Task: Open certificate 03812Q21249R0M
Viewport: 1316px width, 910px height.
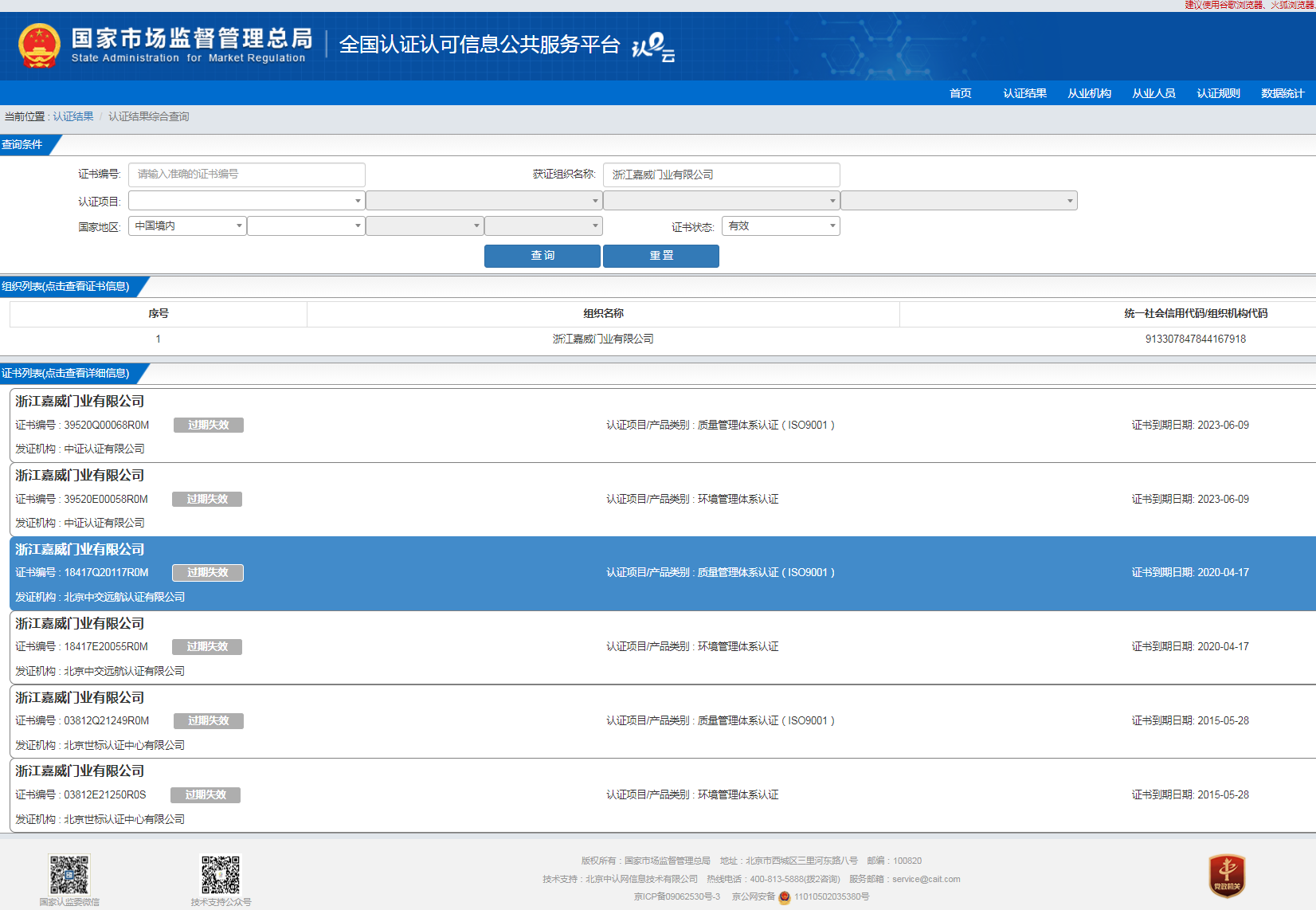Action: tap(663, 721)
